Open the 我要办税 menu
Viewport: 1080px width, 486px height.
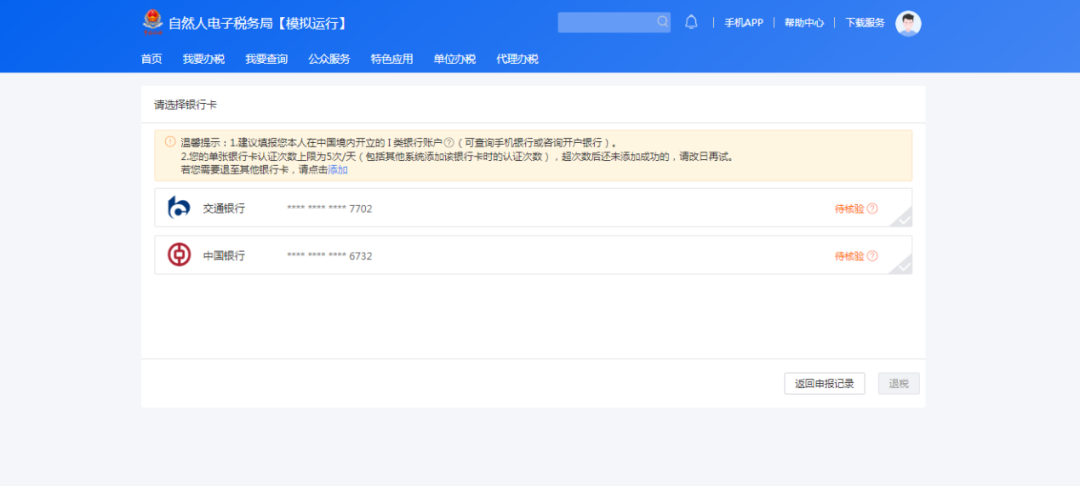point(203,59)
